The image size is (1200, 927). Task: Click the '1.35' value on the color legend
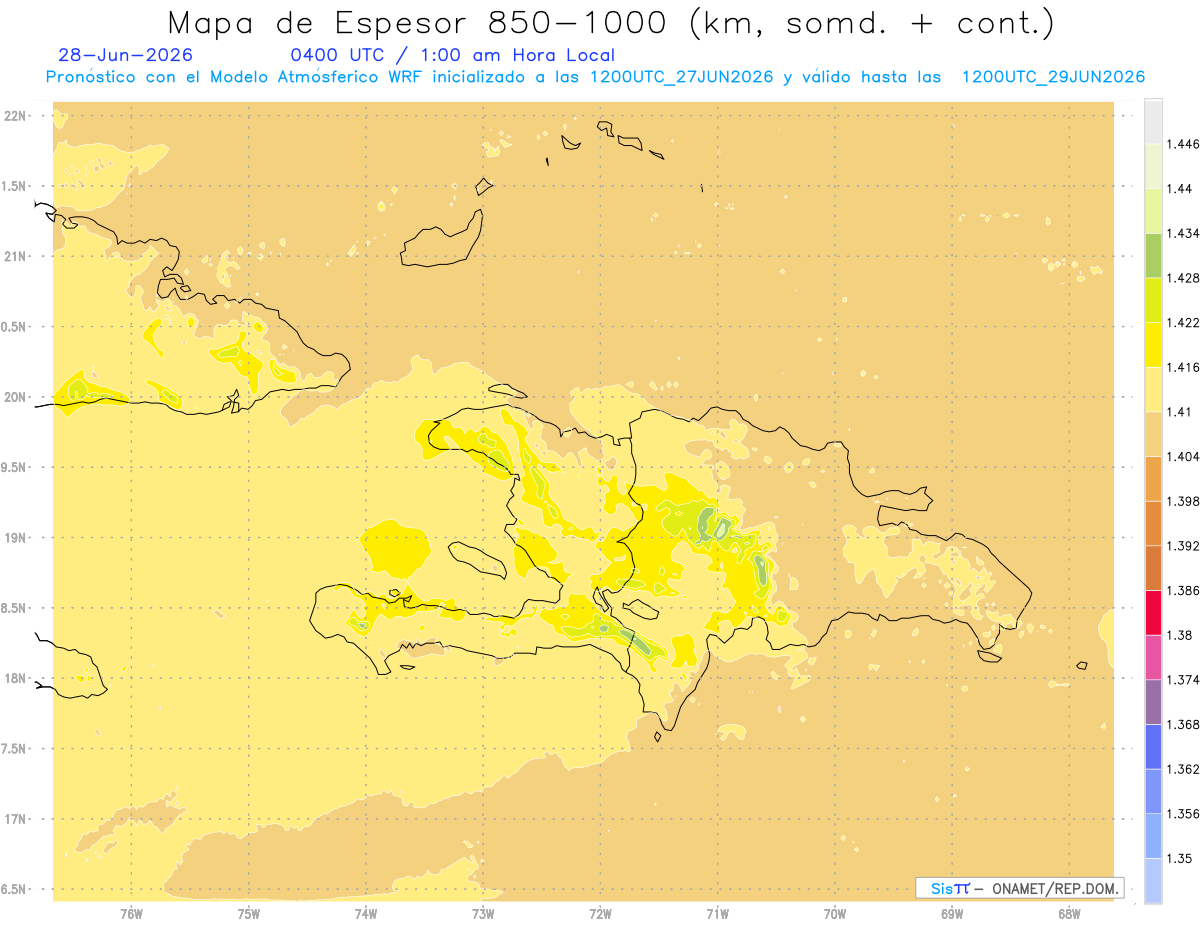coord(1181,858)
